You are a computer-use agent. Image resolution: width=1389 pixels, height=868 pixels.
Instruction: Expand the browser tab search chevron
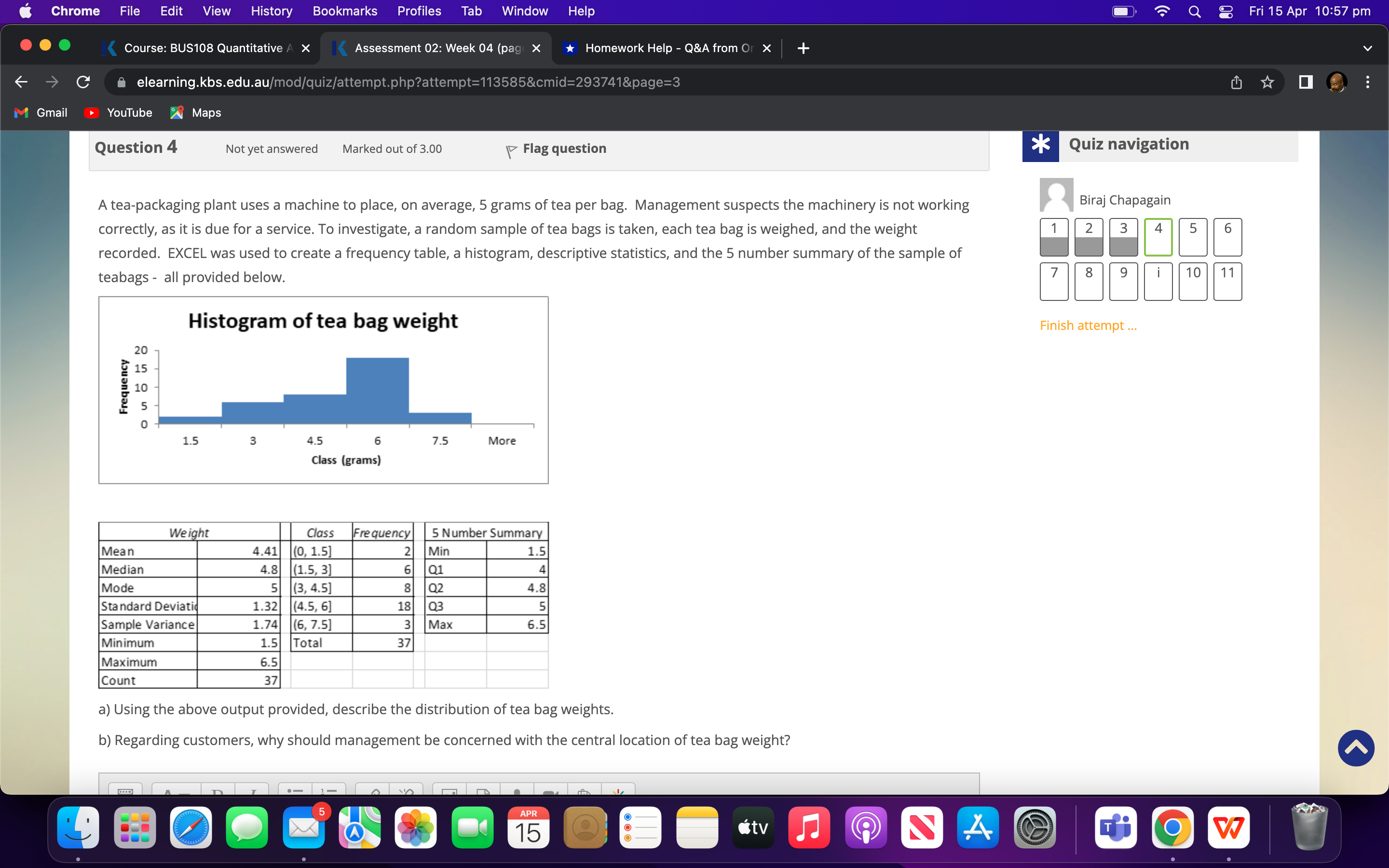click(1367, 48)
